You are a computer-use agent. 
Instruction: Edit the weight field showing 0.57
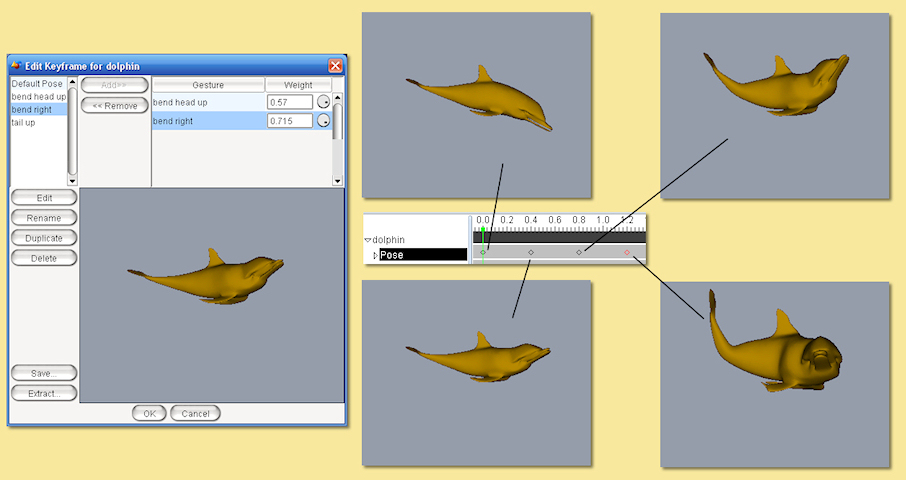(290, 102)
